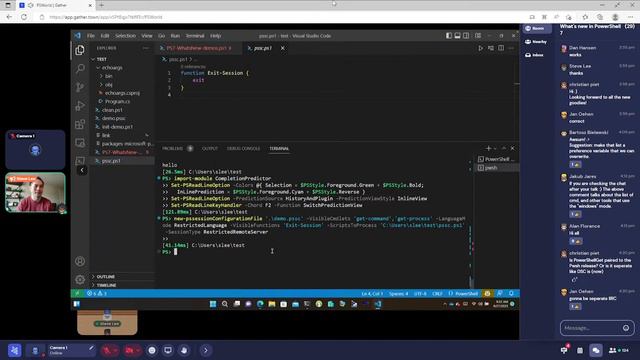Close the terminal panel

513,149
